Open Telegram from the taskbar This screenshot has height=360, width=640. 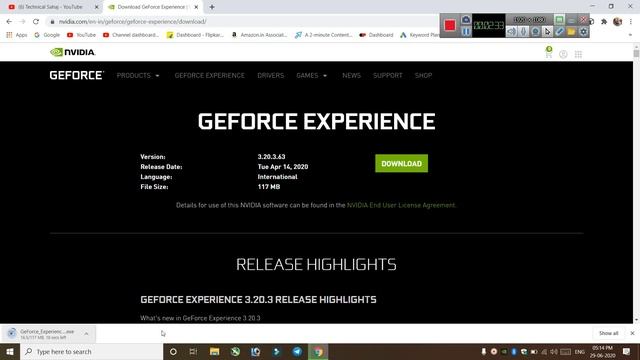click(x=297, y=352)
